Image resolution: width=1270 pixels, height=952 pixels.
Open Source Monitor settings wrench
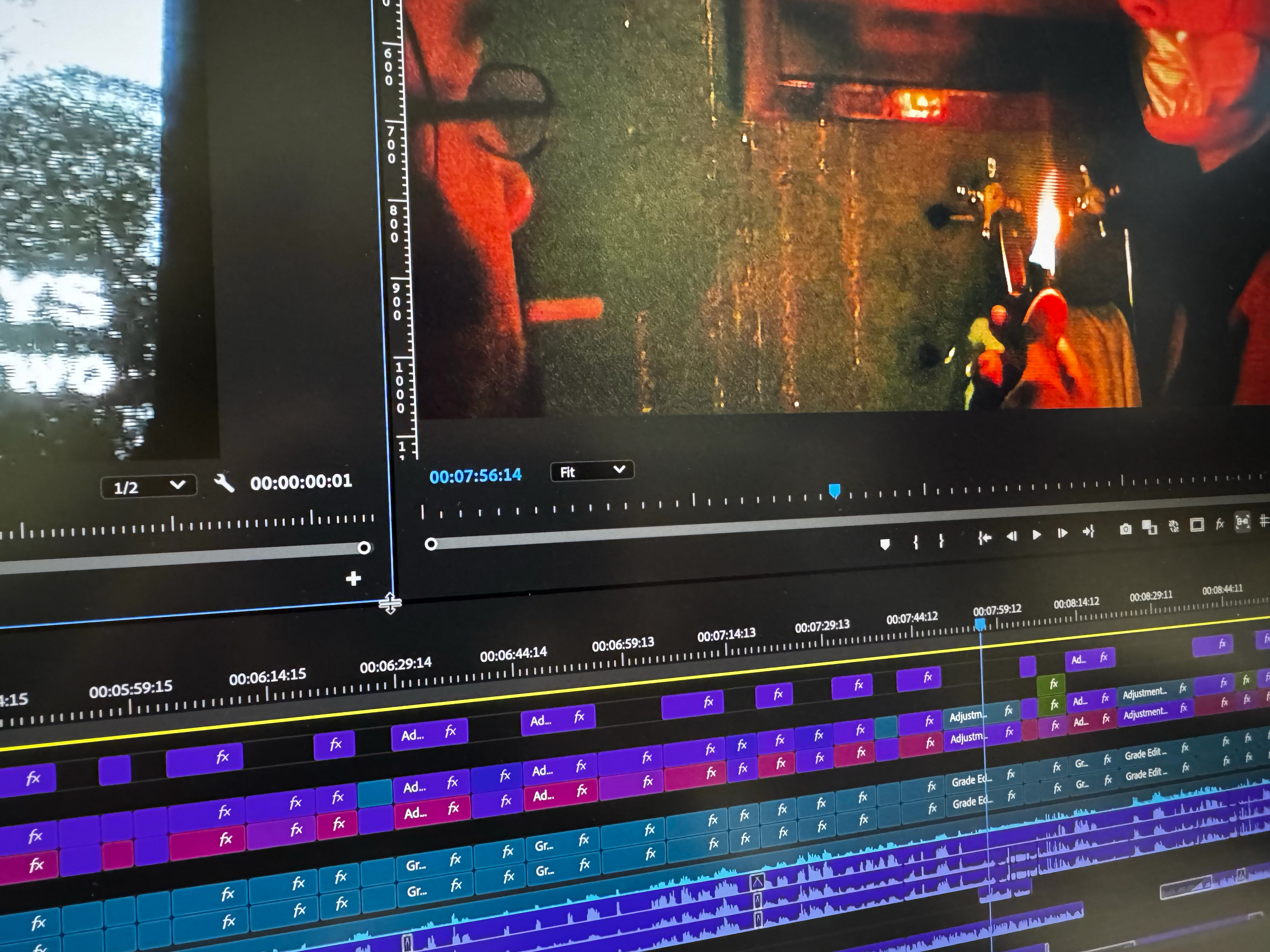(223, 483)
